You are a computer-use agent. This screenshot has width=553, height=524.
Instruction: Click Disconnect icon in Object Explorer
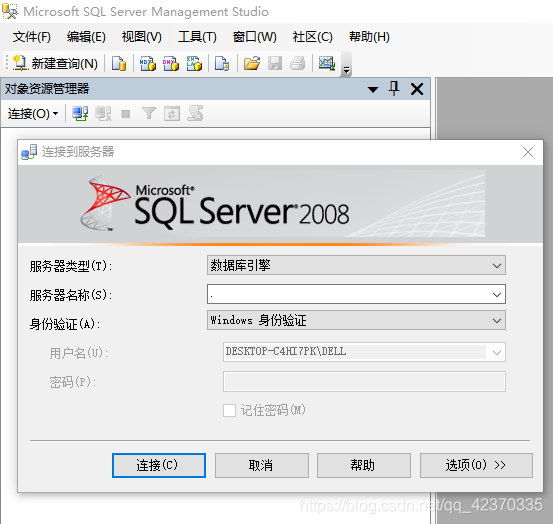(103, 114)
